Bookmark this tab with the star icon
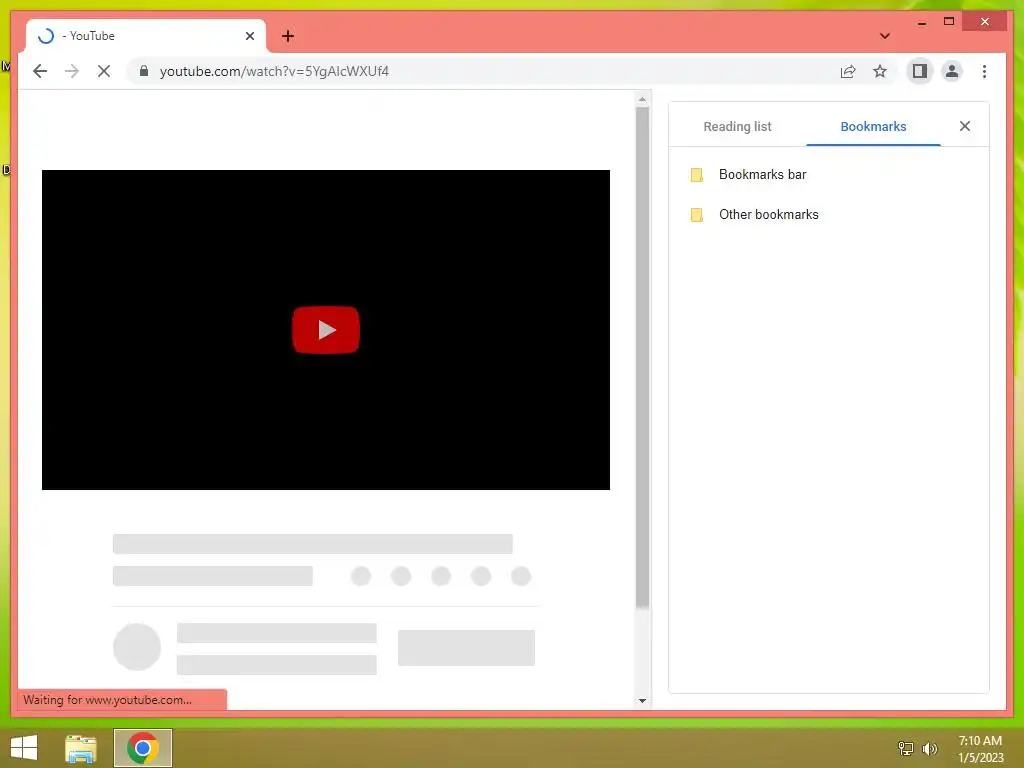The width and height of the screenshot is (1024, 768). tap(880, 71)
